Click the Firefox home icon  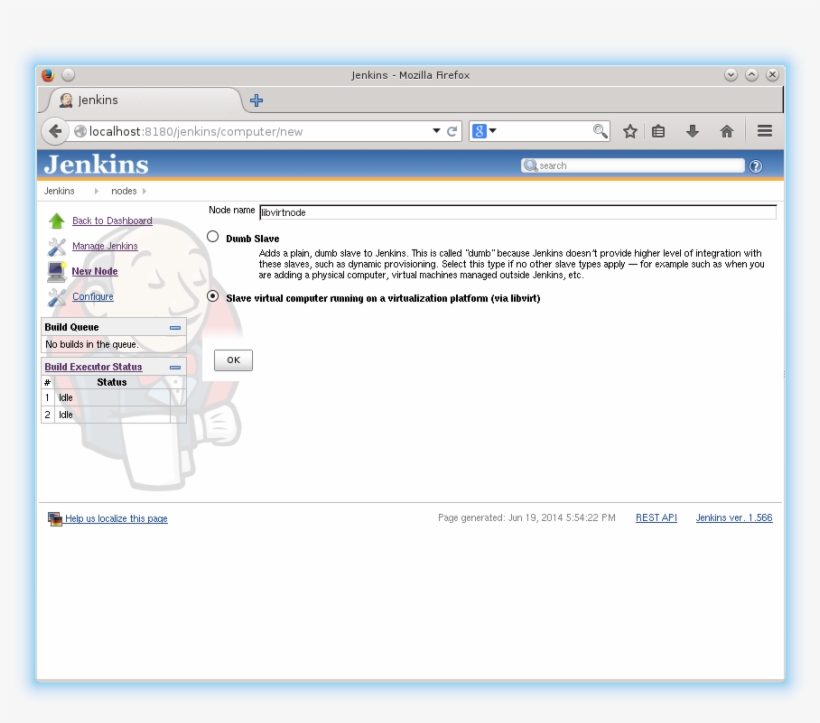[x=727, y=131]
